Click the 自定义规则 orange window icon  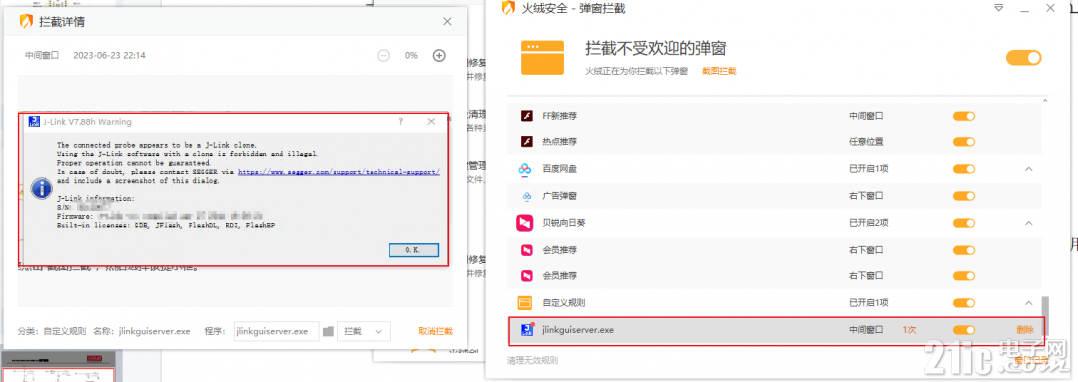tap(525, 302)
